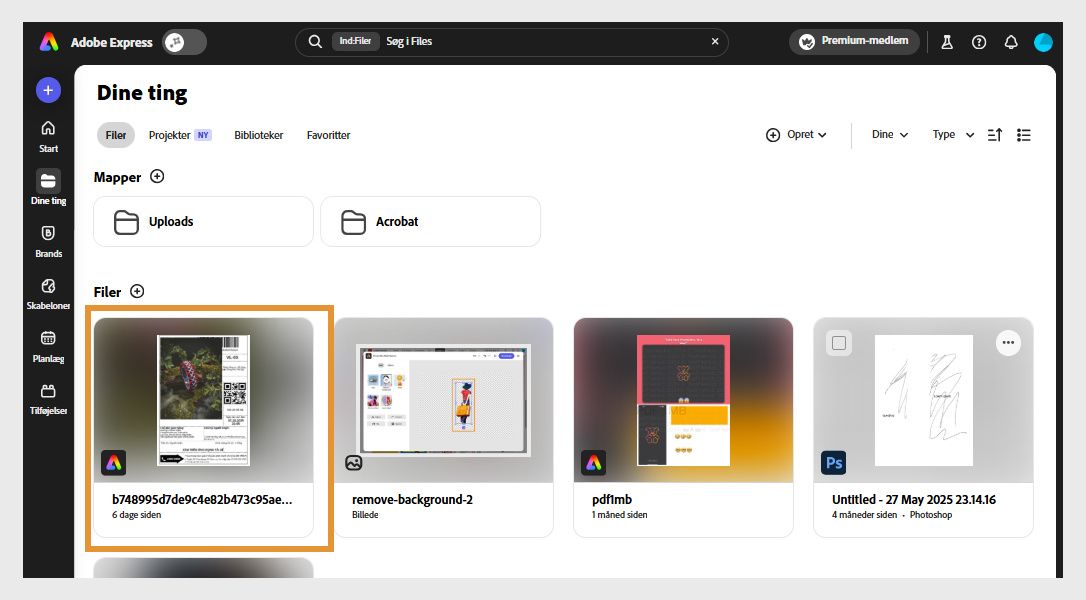Open the Favoritter tab
Image resolution: width=1086 pixels, height=600 pixels.
328,135
